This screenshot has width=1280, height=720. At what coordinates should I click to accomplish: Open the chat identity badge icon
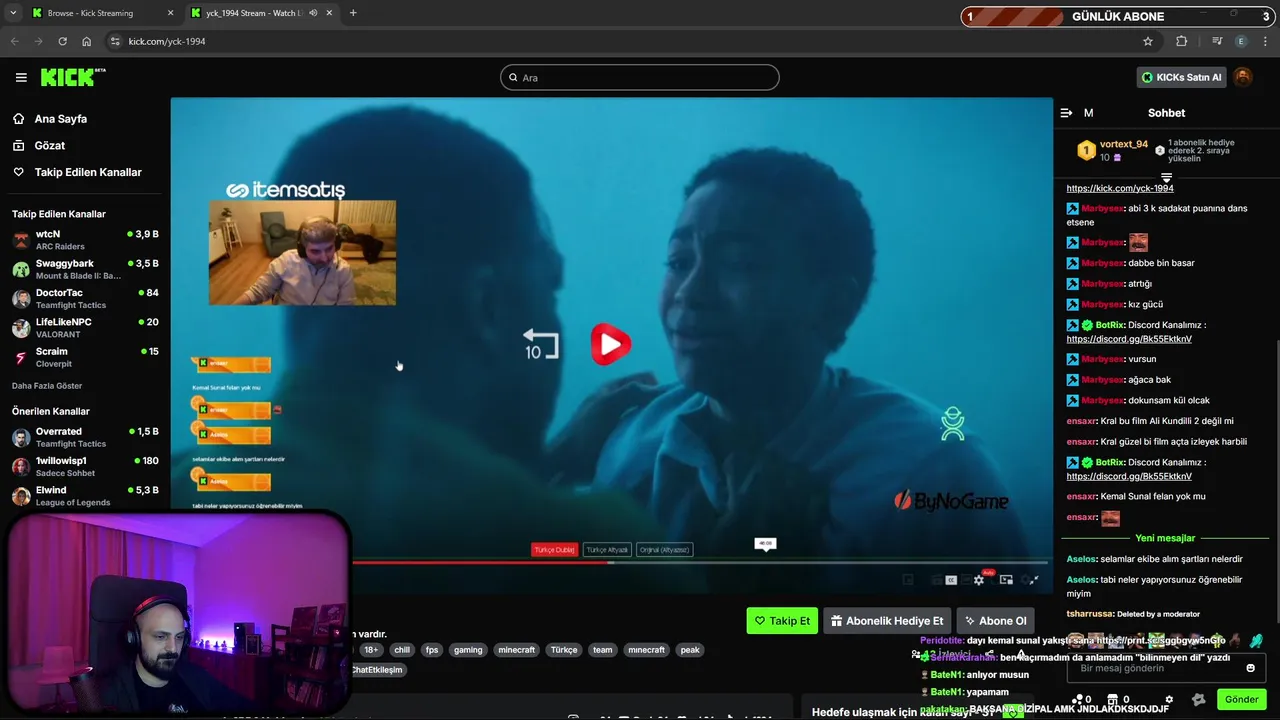tap(1198, 700)
